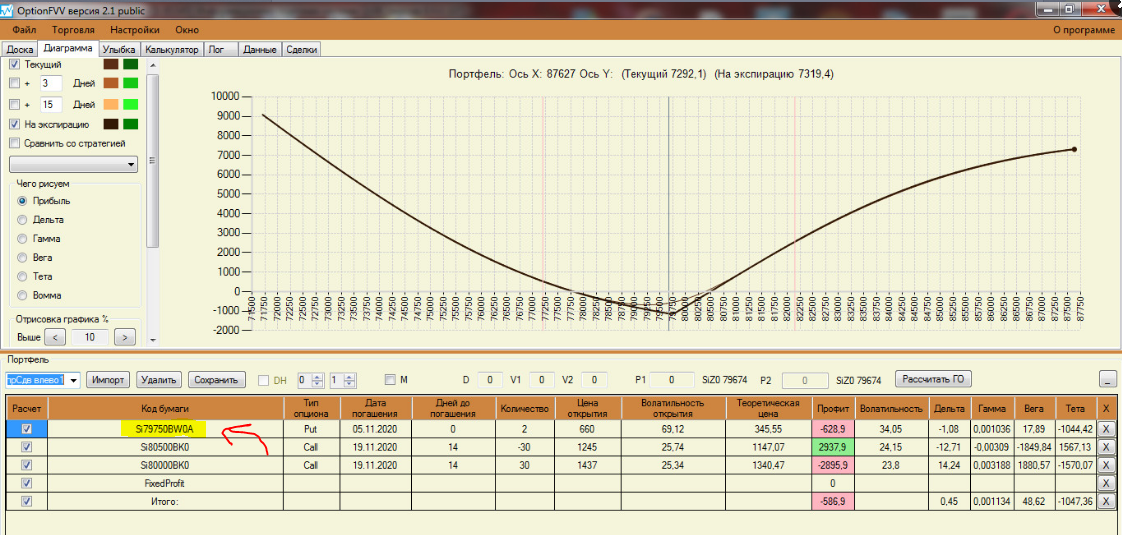Screen dimensions: 1122x535
Task: Remove the Si80500BK0 row using X
Action: 1106,447
